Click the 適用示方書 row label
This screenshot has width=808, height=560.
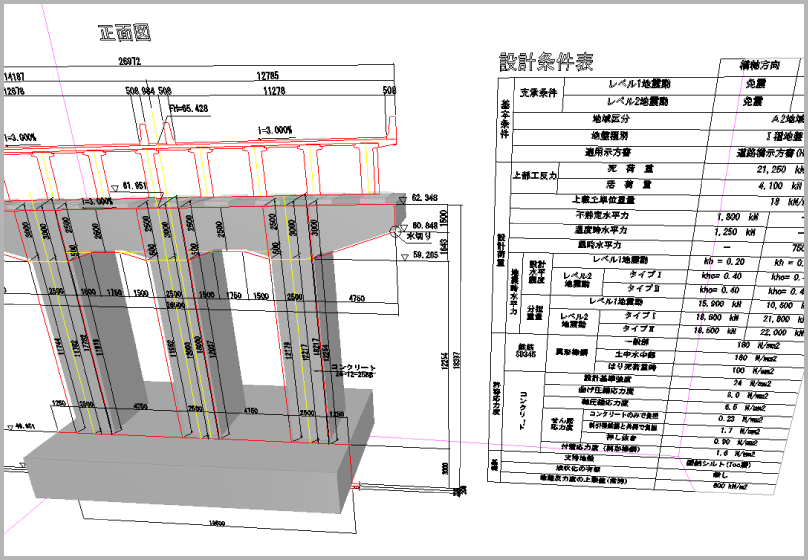(608, 152)
